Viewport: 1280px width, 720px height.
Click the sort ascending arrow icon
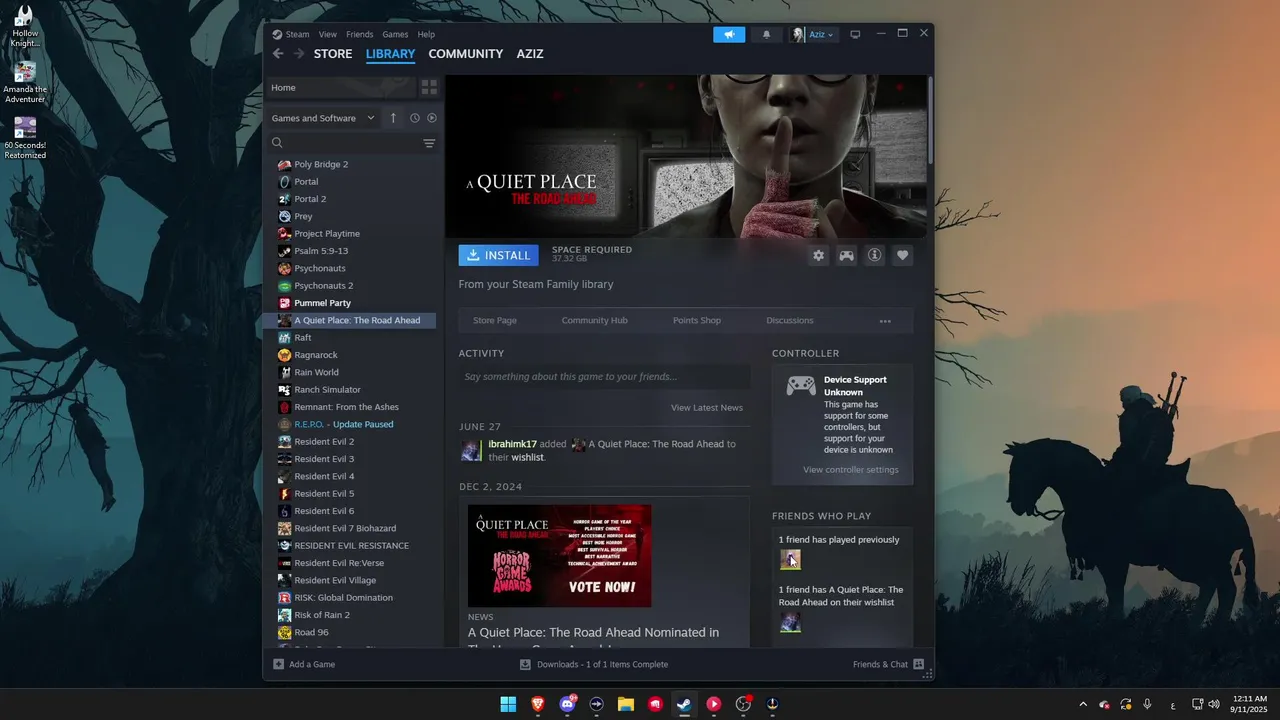click(x=393, y=118)
